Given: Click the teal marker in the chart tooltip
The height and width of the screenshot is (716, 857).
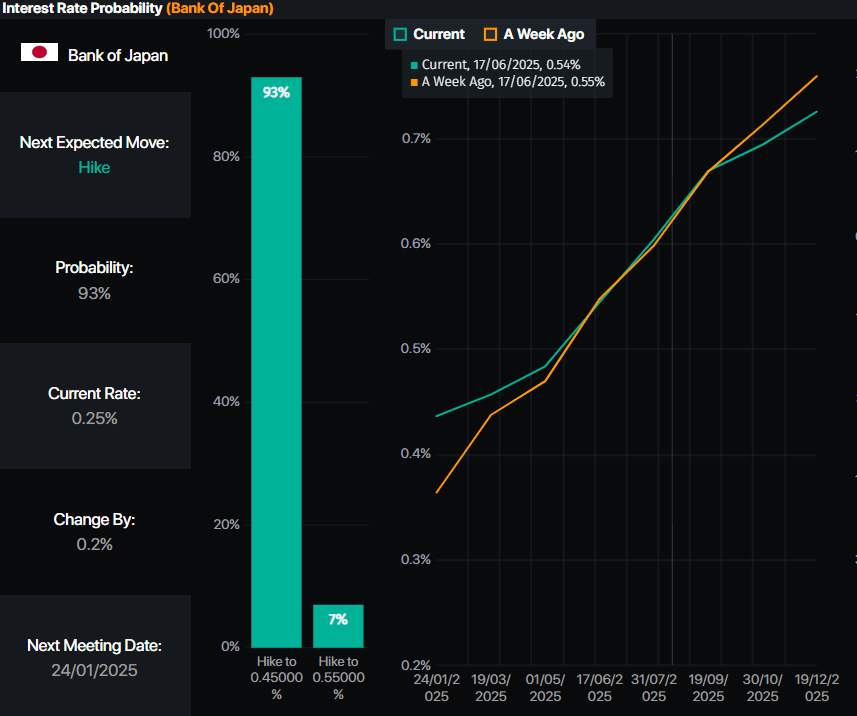Looking at the screenshot, I should pyautogui.click(x=413, y=65).
